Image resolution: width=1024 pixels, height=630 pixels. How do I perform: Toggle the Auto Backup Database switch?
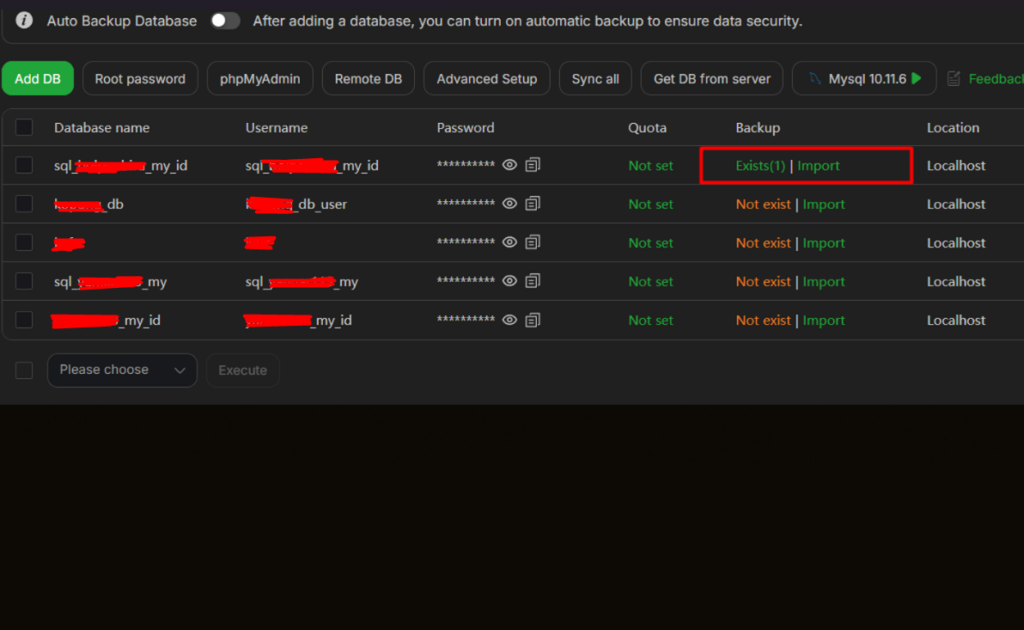225,21
